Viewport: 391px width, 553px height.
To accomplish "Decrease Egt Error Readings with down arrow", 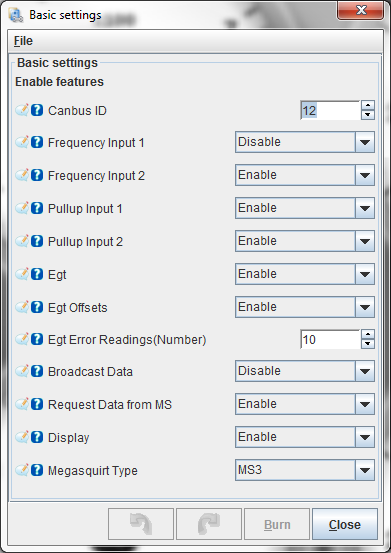I will tap(368, 344).
